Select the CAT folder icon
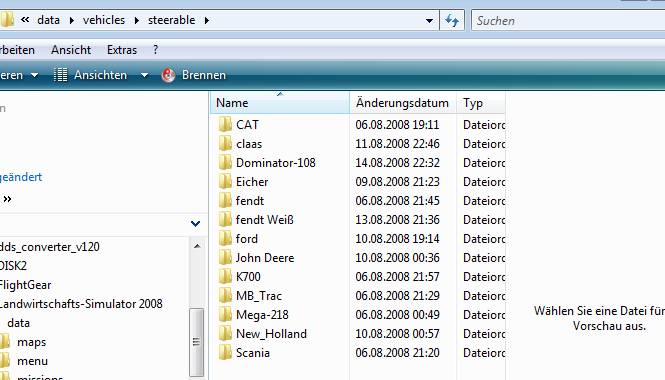The height and width of the screenshot is (380, 665). tap(225, 125)
